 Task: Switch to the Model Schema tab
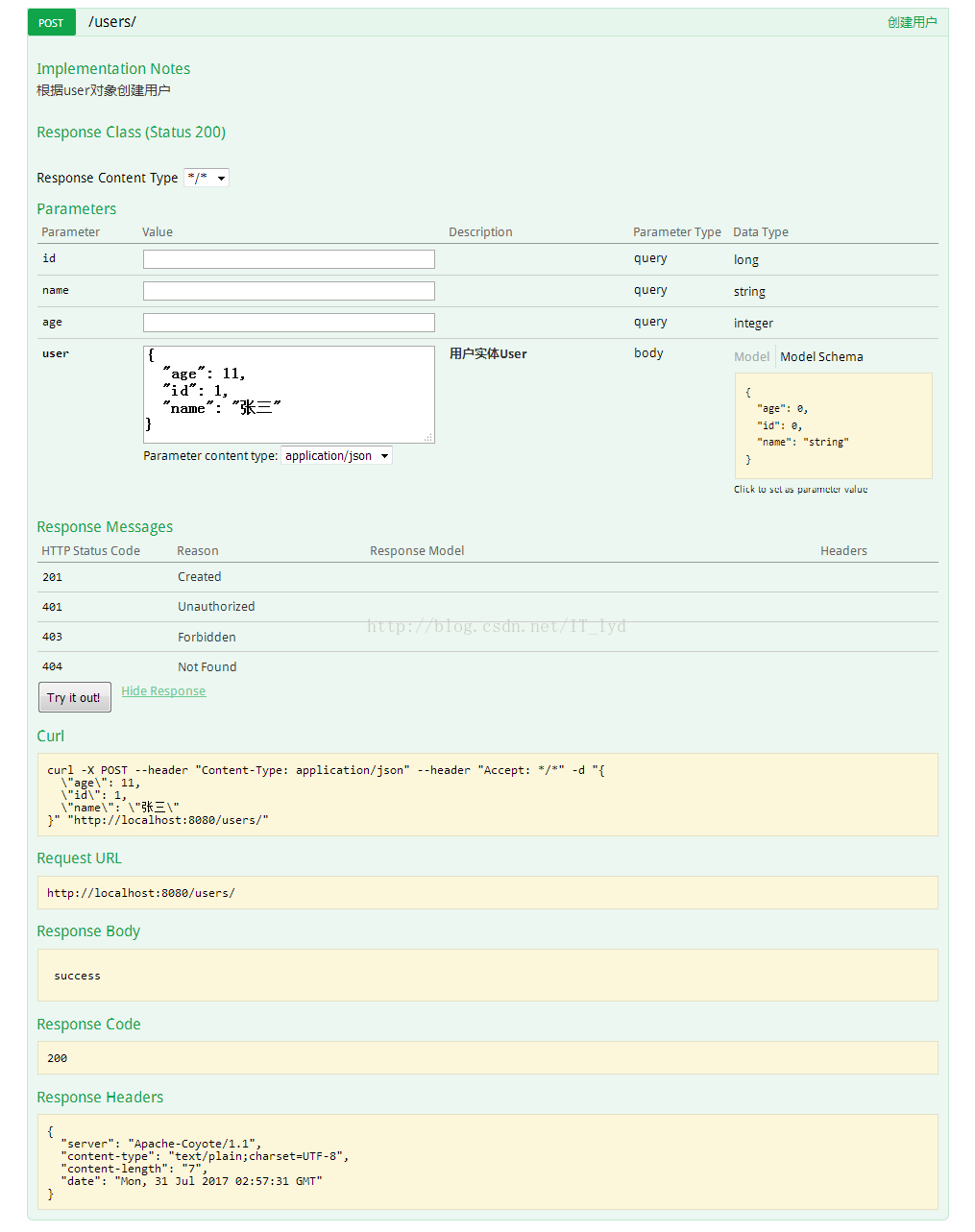pyautogui.click(x=821, y=356)
